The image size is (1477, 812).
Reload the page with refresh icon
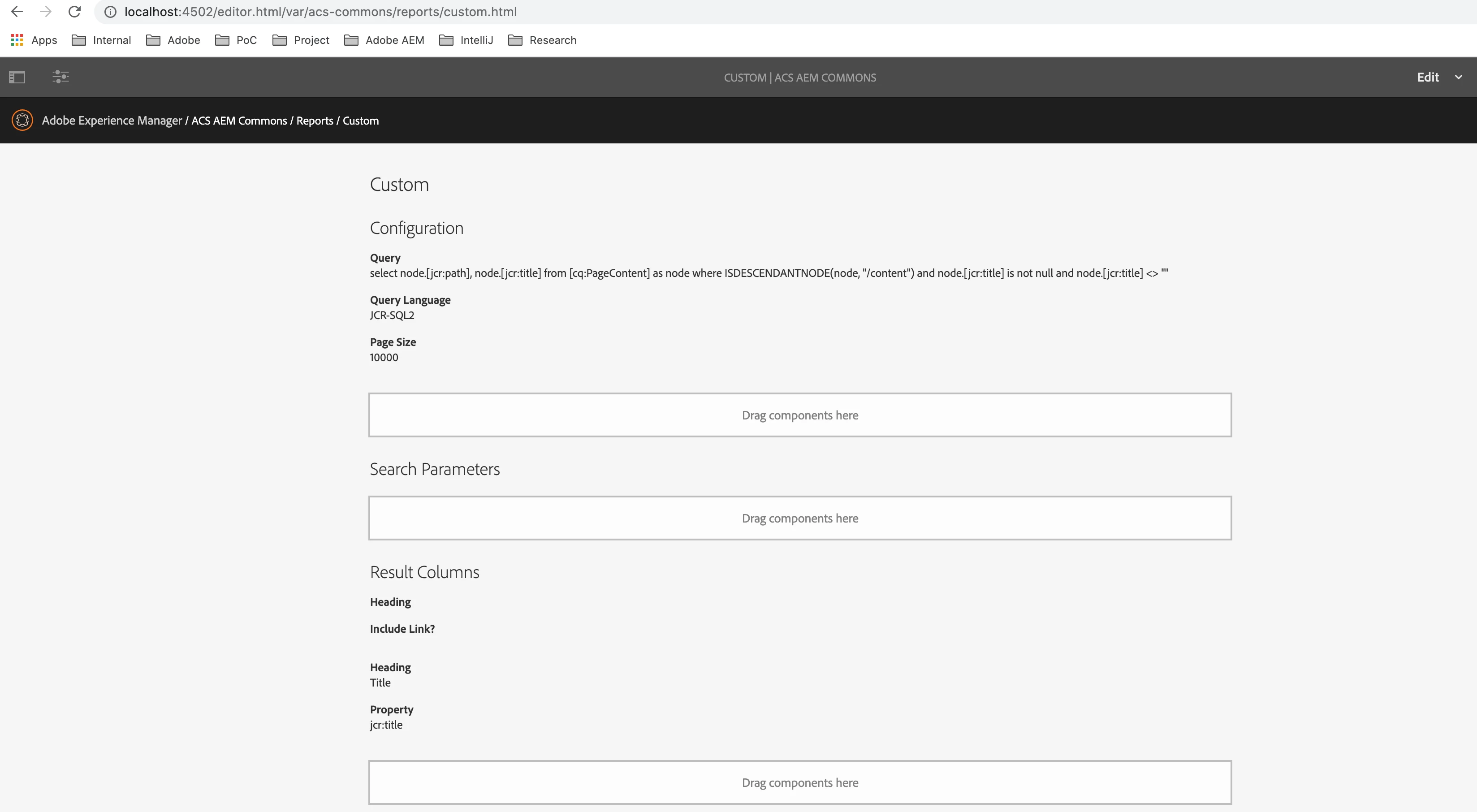pos(74,12)
